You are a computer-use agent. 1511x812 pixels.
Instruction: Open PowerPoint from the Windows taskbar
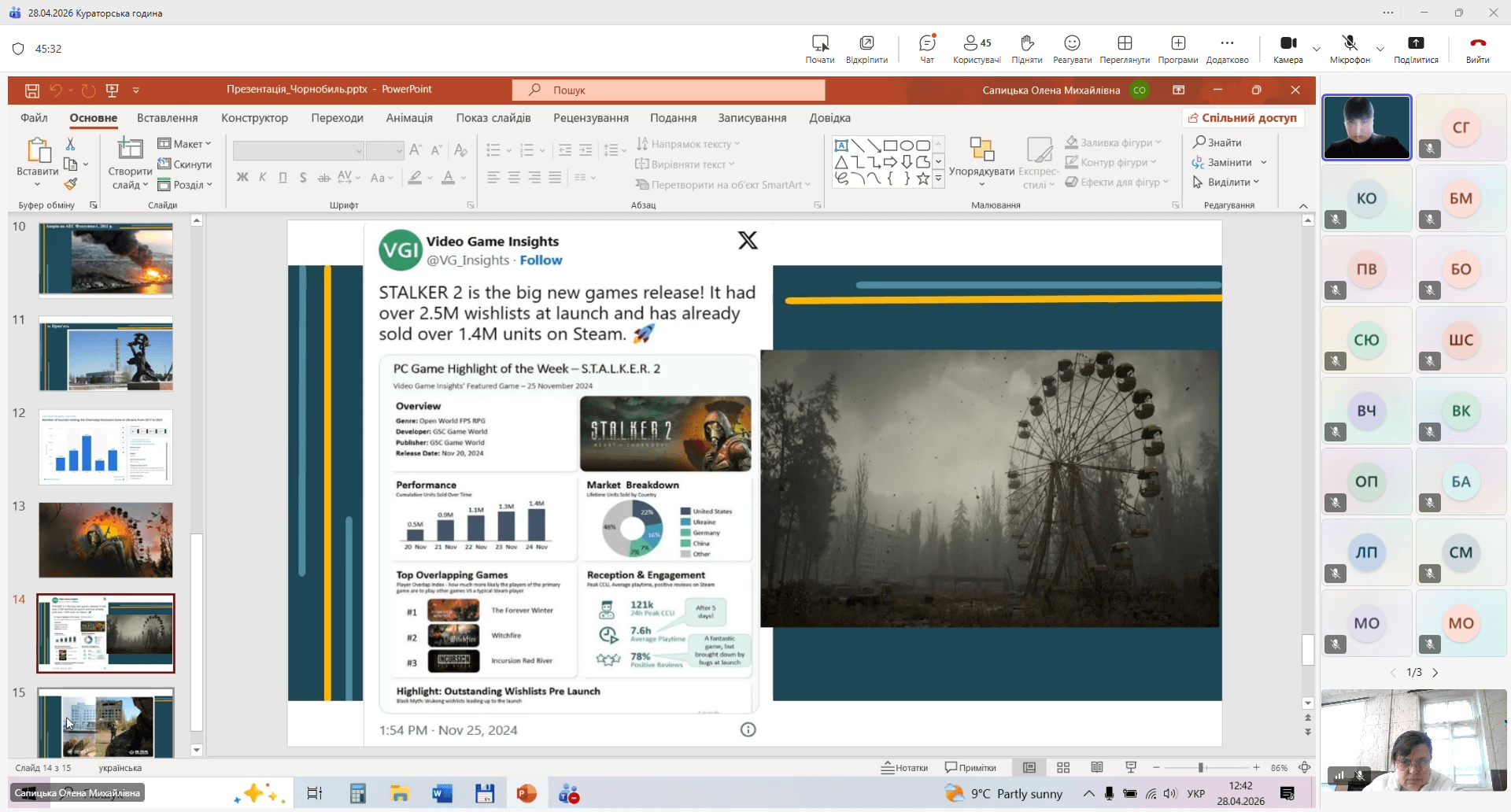click(x=526, y=794)
